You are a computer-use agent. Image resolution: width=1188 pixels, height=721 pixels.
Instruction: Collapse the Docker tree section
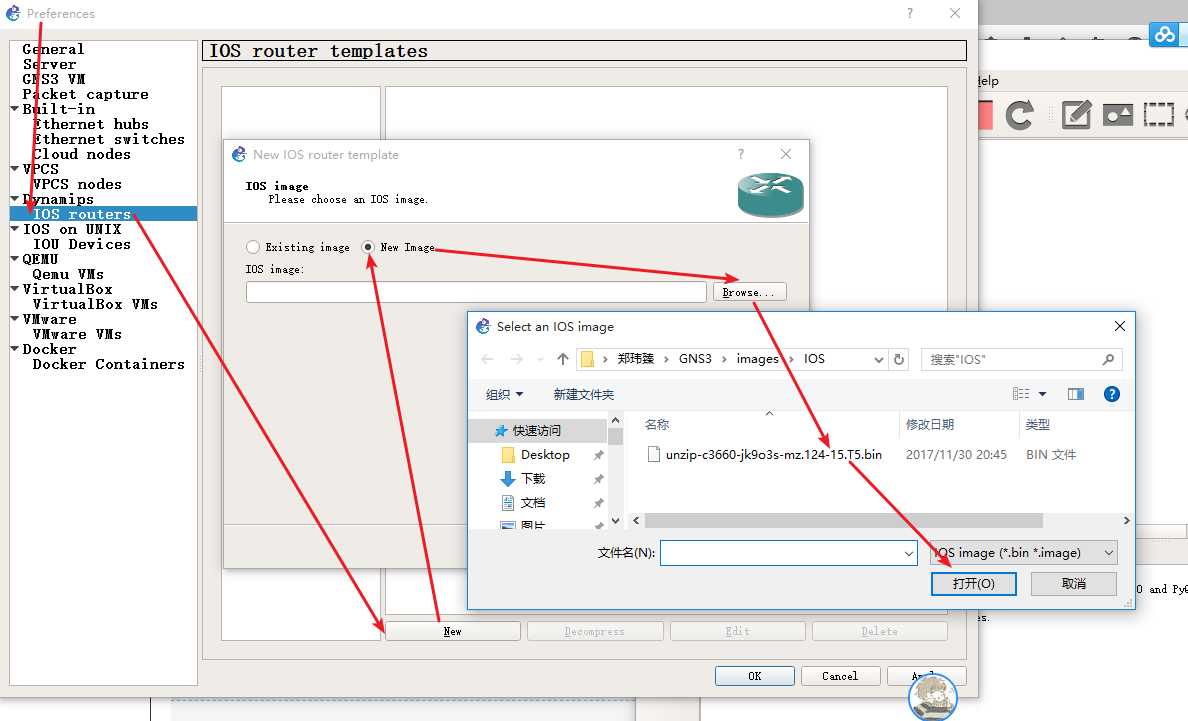(x=14, y=349)
